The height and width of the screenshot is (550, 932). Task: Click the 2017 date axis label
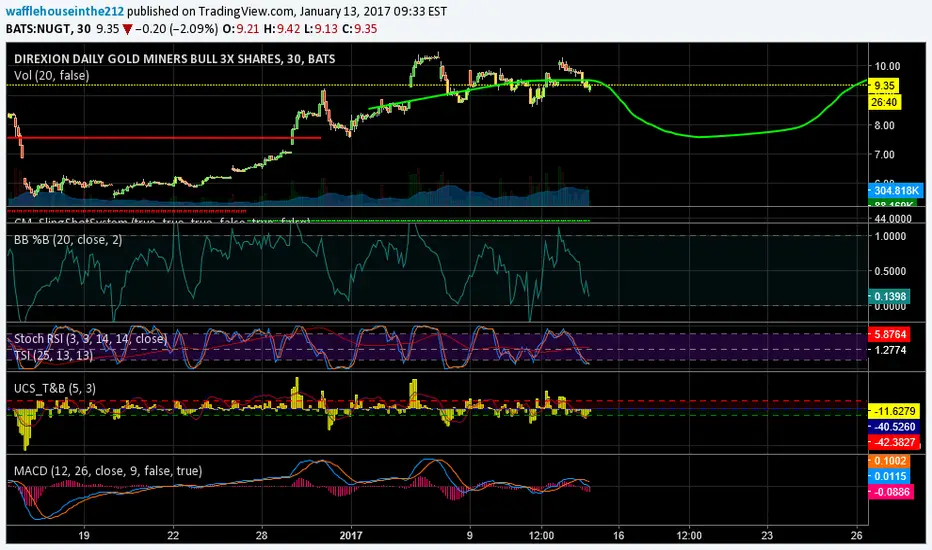pos(351,535)
